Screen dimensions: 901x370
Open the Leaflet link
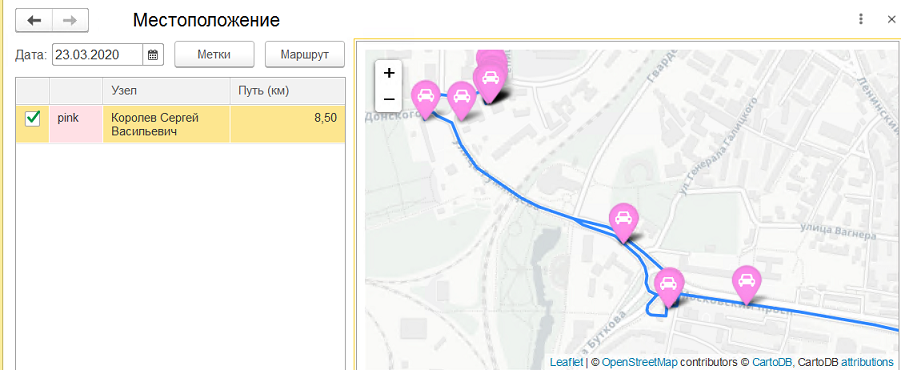pos(566,362)
